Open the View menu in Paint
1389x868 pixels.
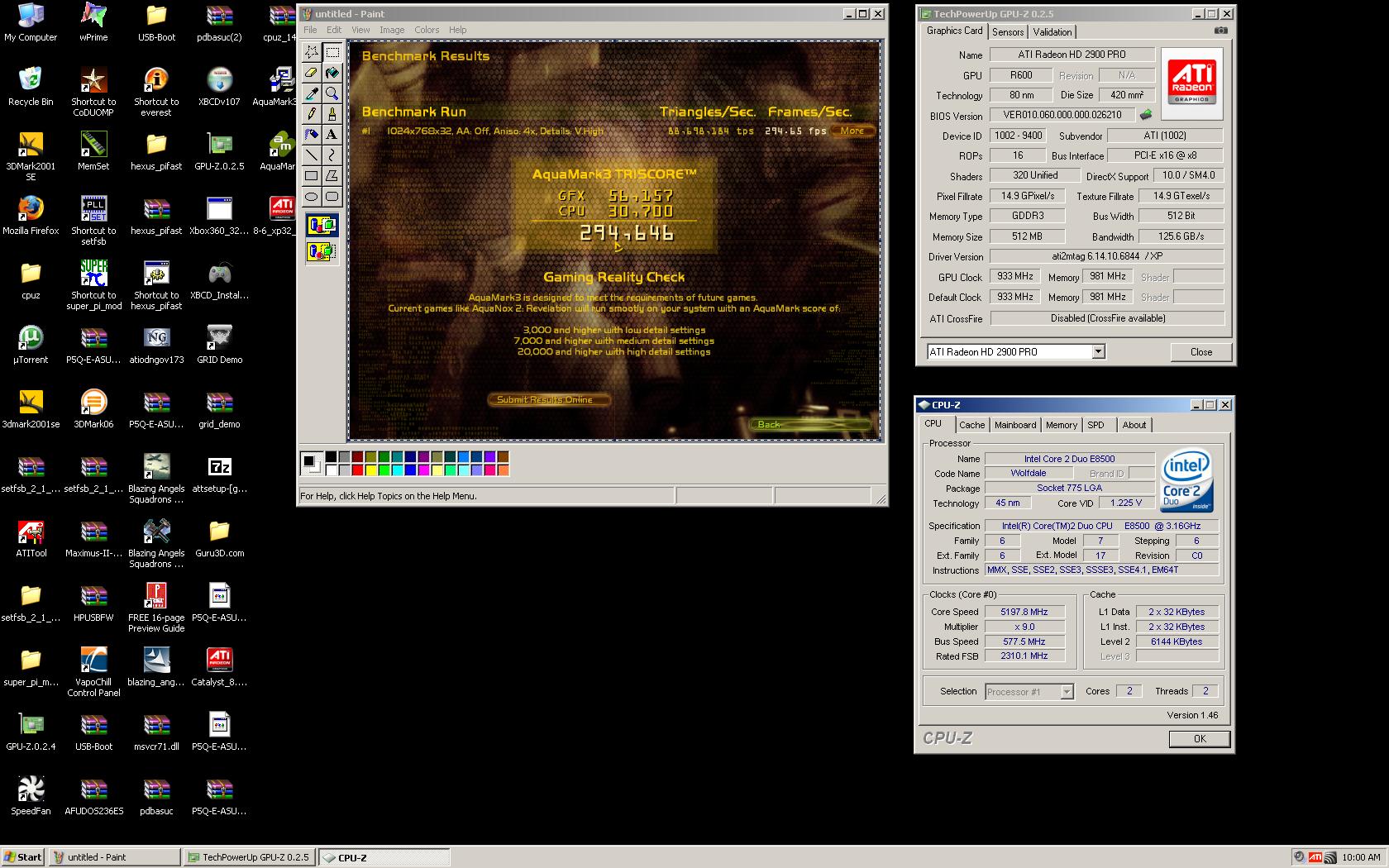pyautogui.click(x=360, y=30)
